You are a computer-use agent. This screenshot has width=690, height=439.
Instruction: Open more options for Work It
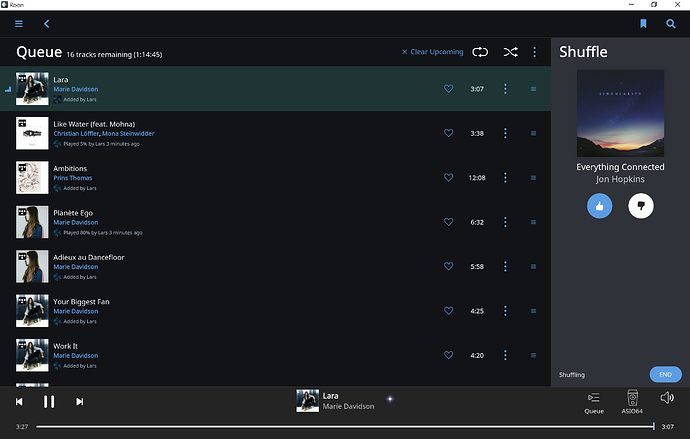click(x=505, y=355)
